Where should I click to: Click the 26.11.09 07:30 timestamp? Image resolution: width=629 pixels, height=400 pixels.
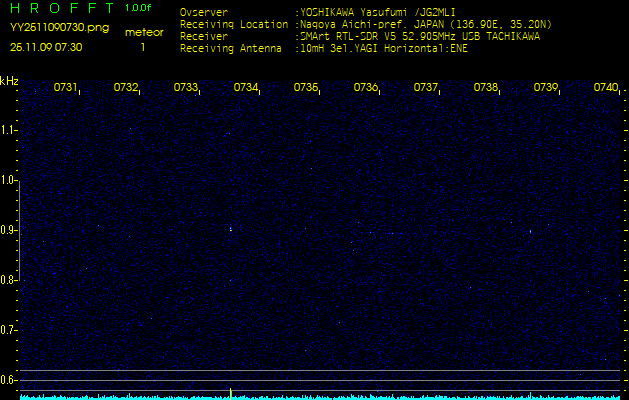pyautogui.click(x=46, y=47)
